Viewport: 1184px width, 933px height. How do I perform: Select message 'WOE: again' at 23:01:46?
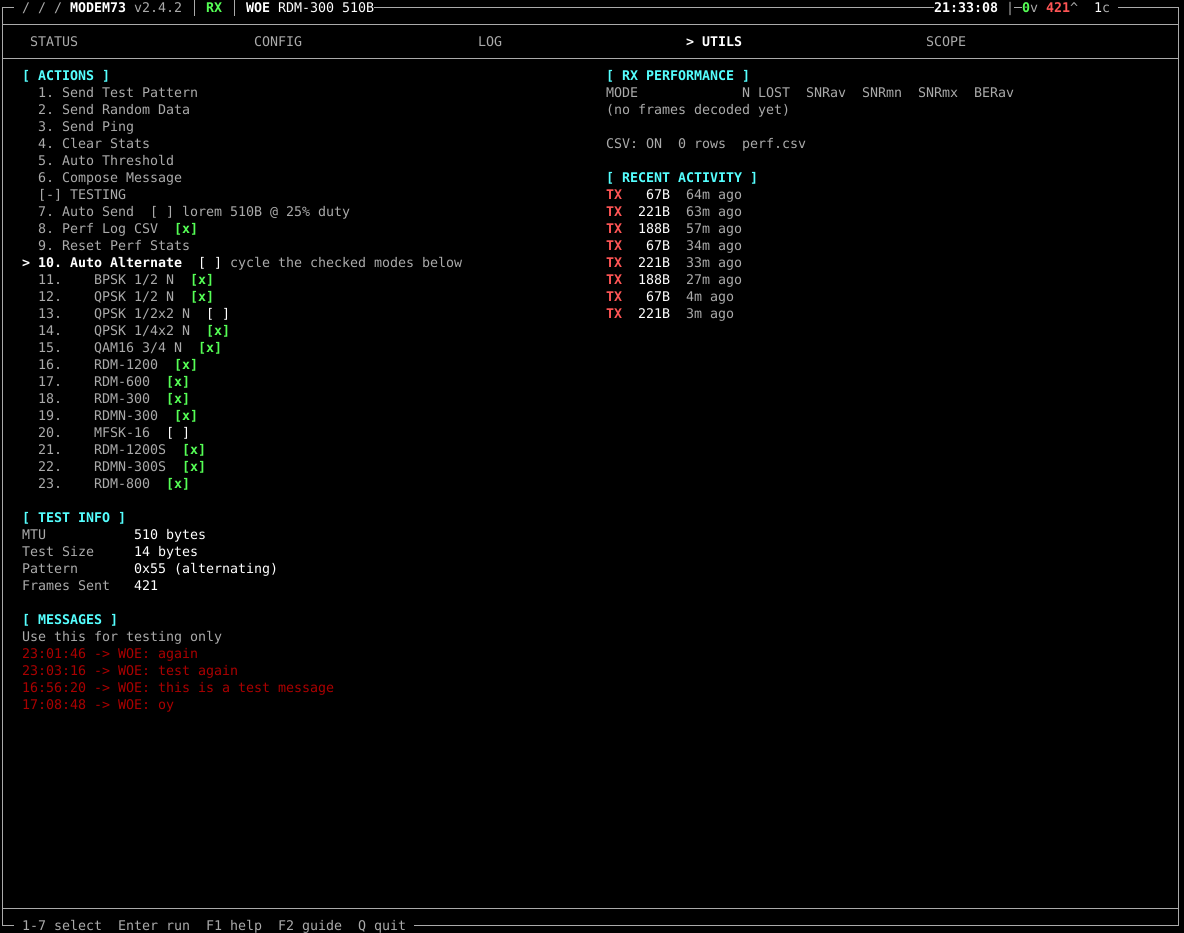tap(110, 654)
